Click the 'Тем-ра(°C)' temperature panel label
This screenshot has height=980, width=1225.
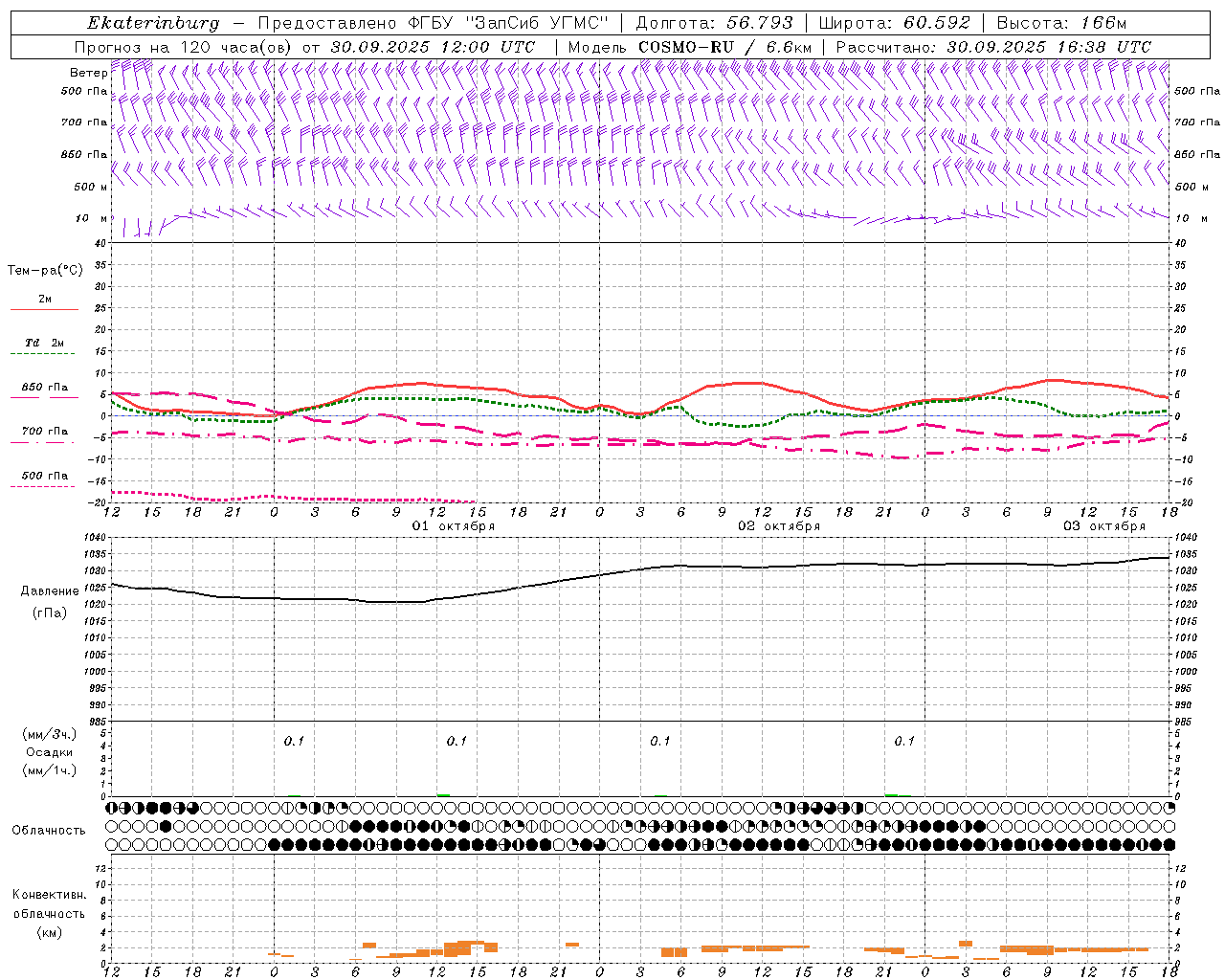tap(45, 271)
